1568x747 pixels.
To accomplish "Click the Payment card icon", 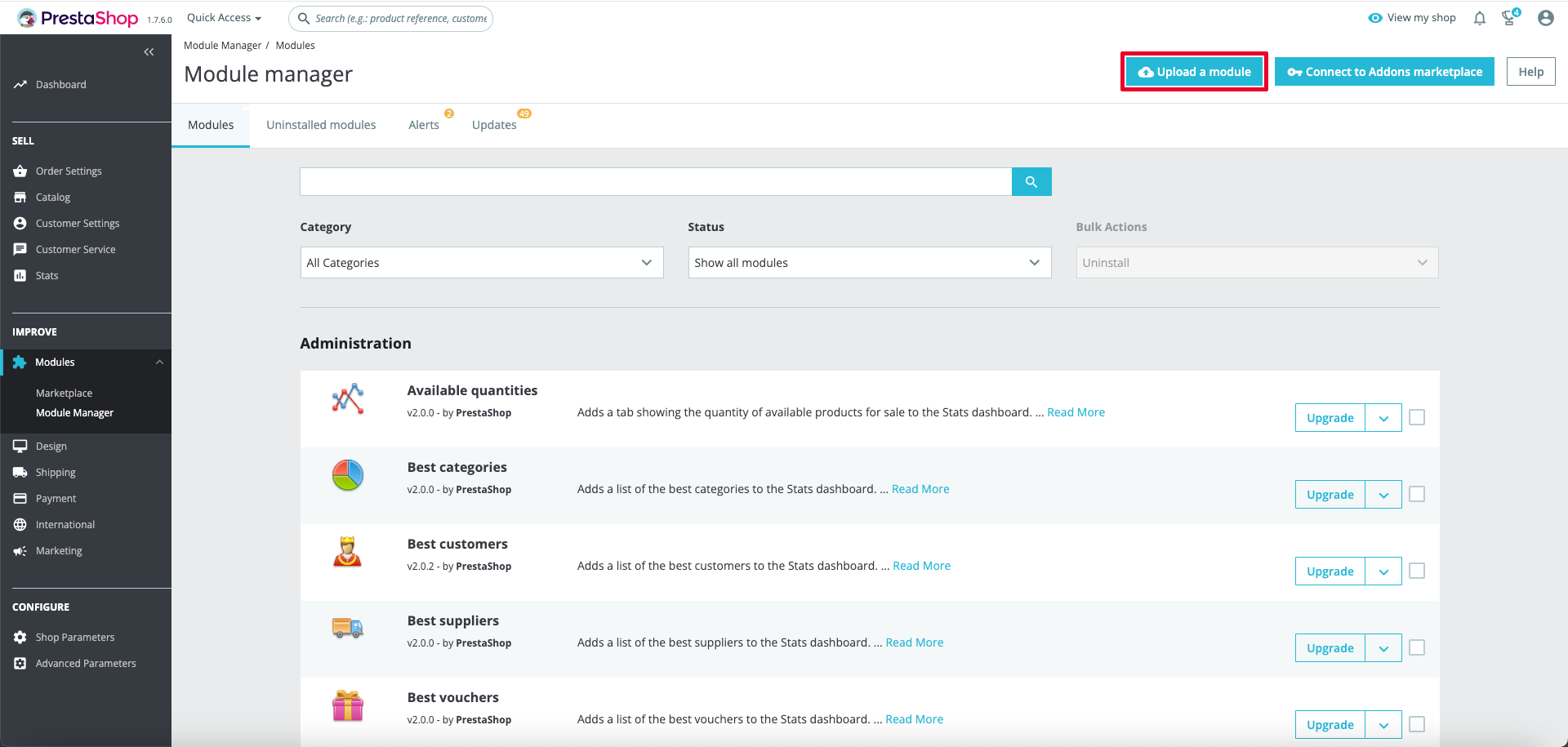I will point(20,499).
